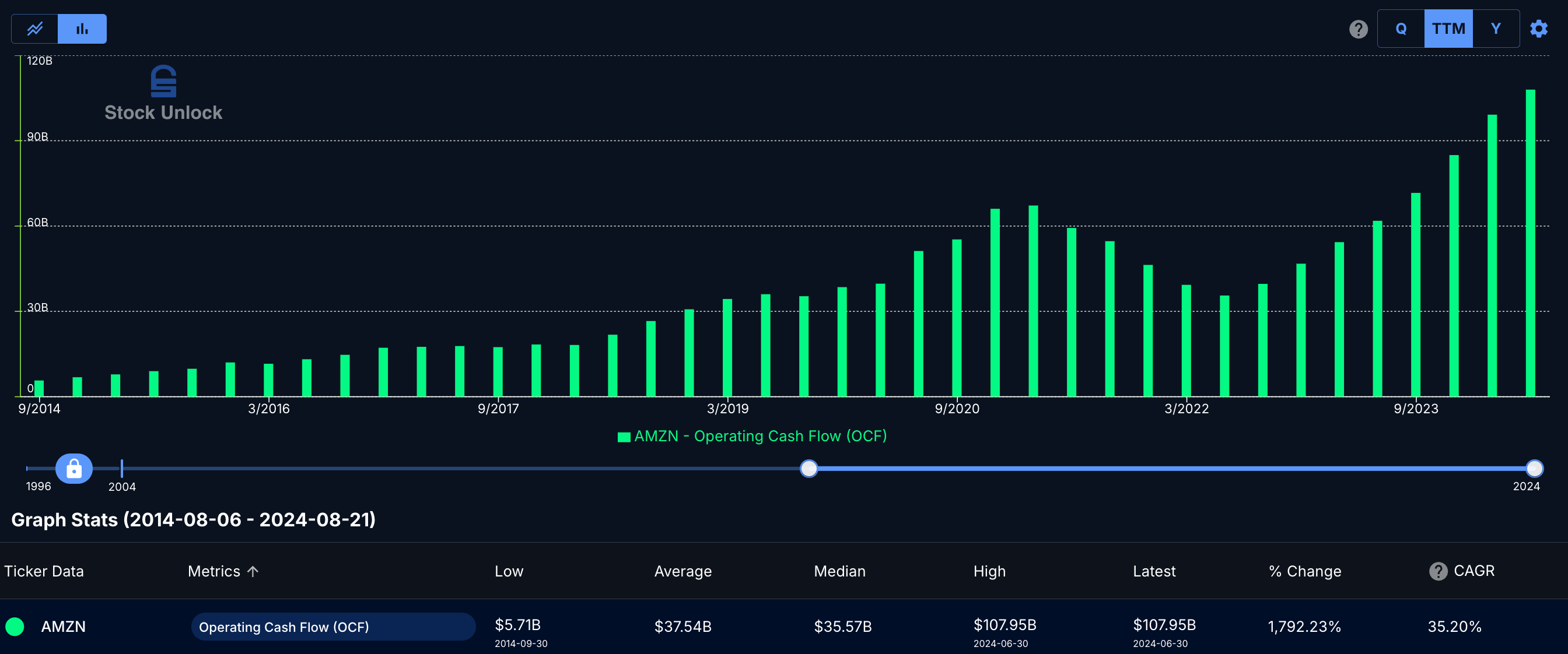Select the TTM period
Image resolution: width=1568 pixels, height=654 pixels.
(1448, 29)
